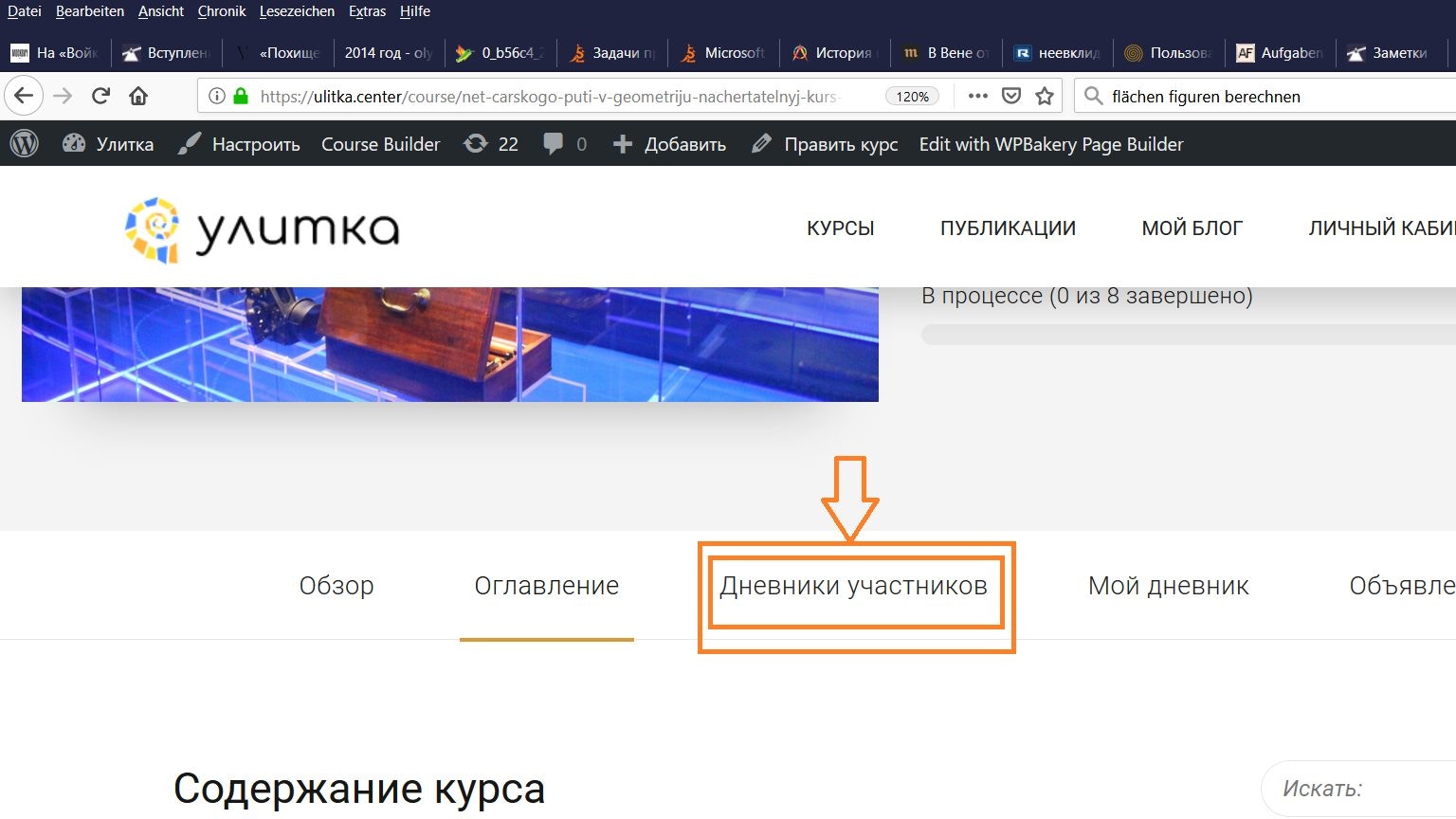Go to browser home page icon
The image size is (1456, 819).
(x=138, y=96)
